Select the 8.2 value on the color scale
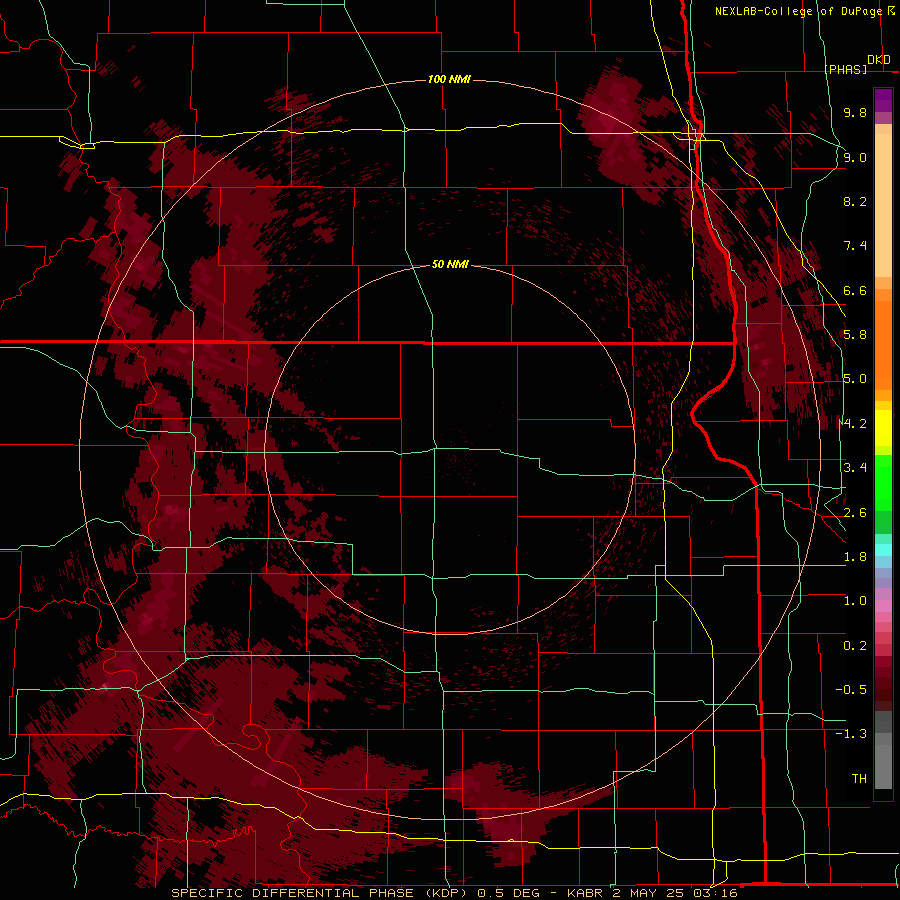 point(855,201)
